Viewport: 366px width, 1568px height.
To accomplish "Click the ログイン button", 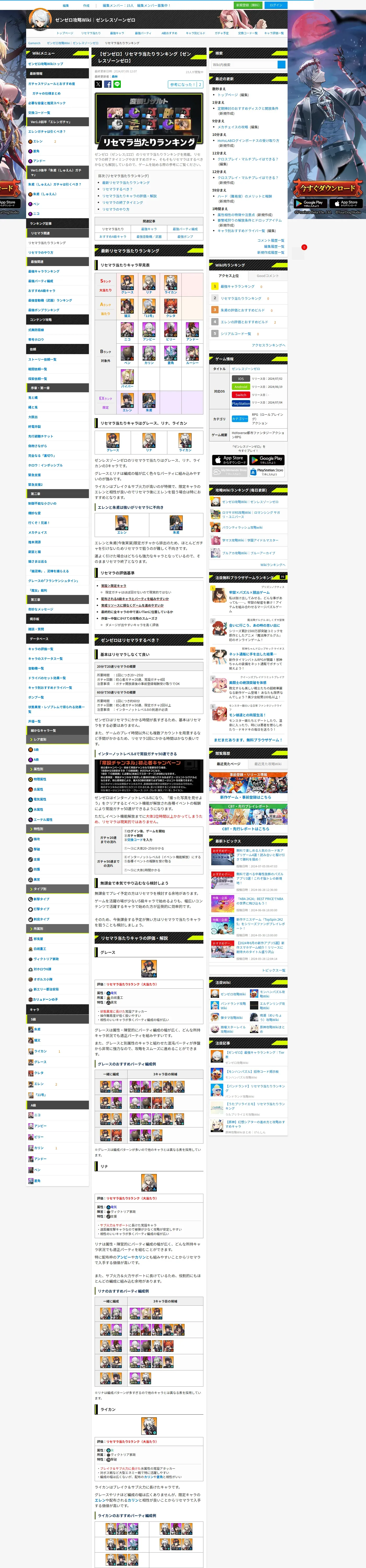I will [275, 5].
